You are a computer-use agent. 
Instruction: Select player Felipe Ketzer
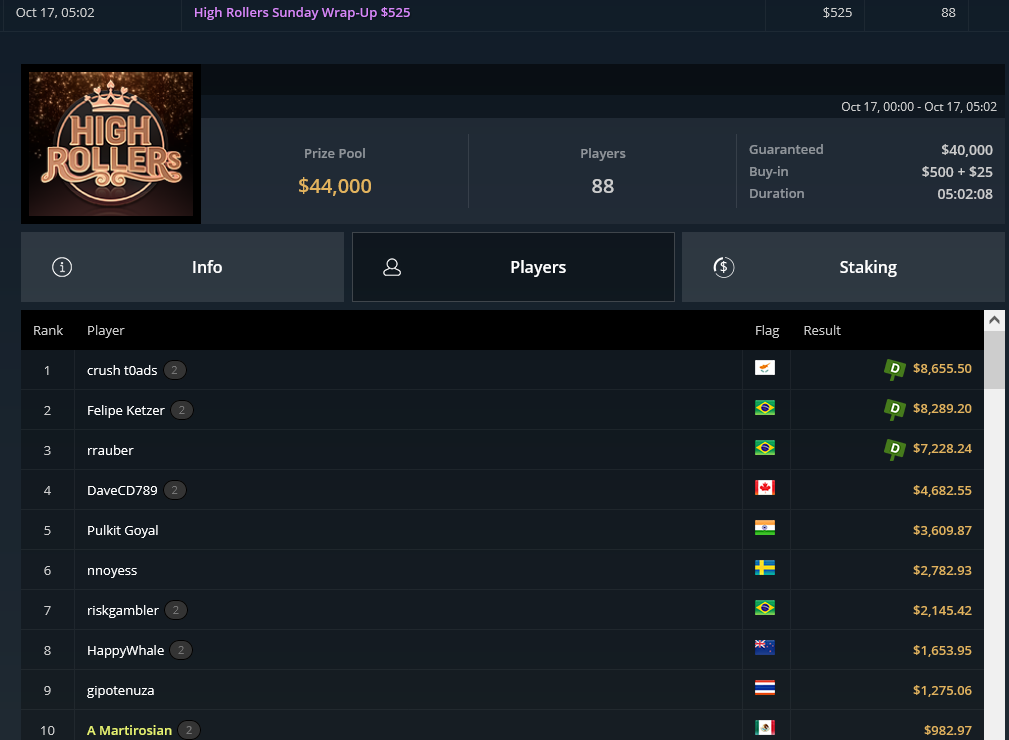point(125,410)
